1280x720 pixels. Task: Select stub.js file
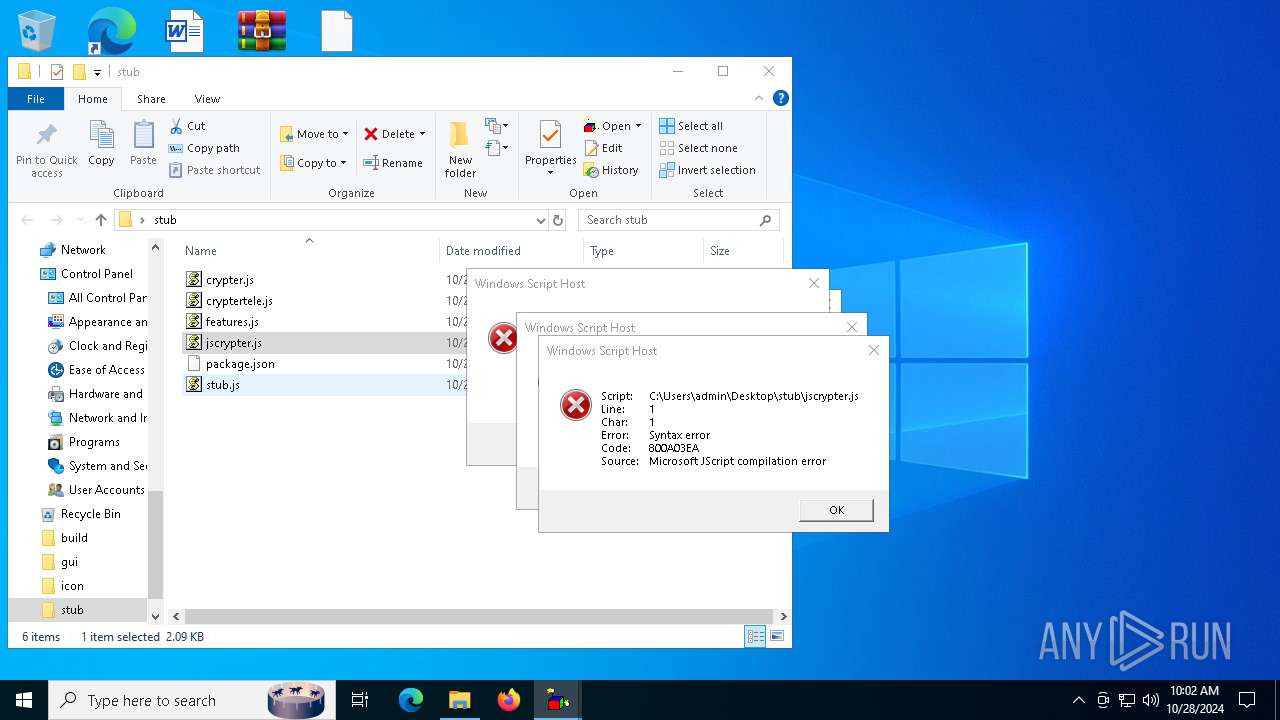click(222, 385)
